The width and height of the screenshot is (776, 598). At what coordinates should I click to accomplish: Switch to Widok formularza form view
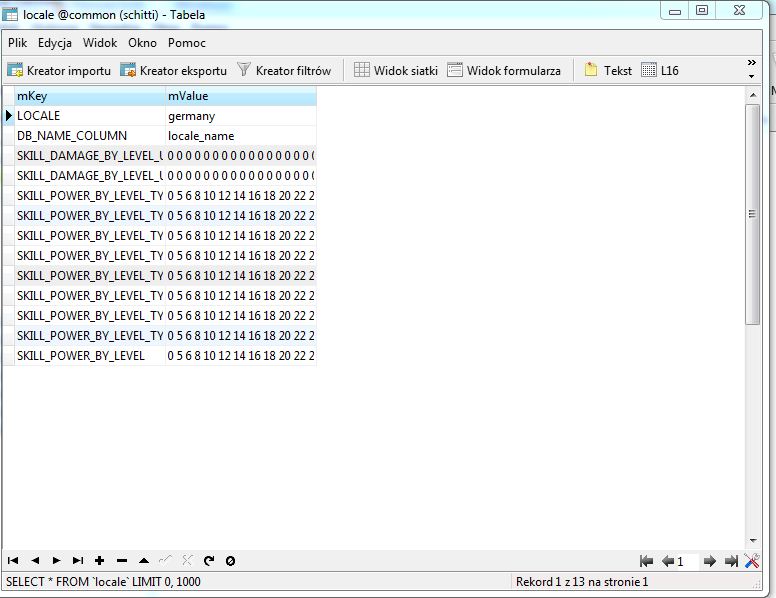click(504, 70)
